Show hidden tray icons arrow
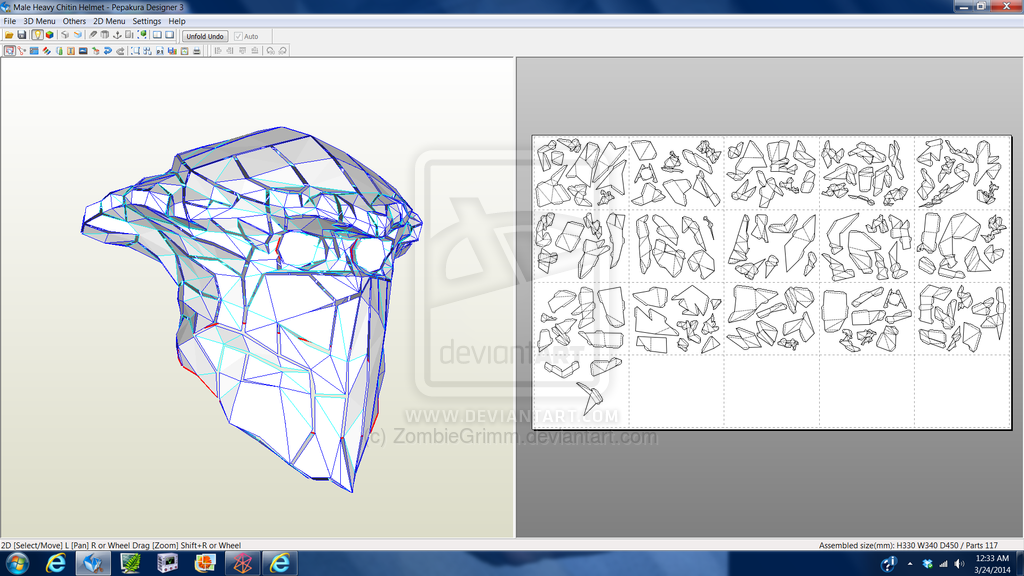Image resolution: width=1024 pixels, height=576 pixels. [910, 564]
